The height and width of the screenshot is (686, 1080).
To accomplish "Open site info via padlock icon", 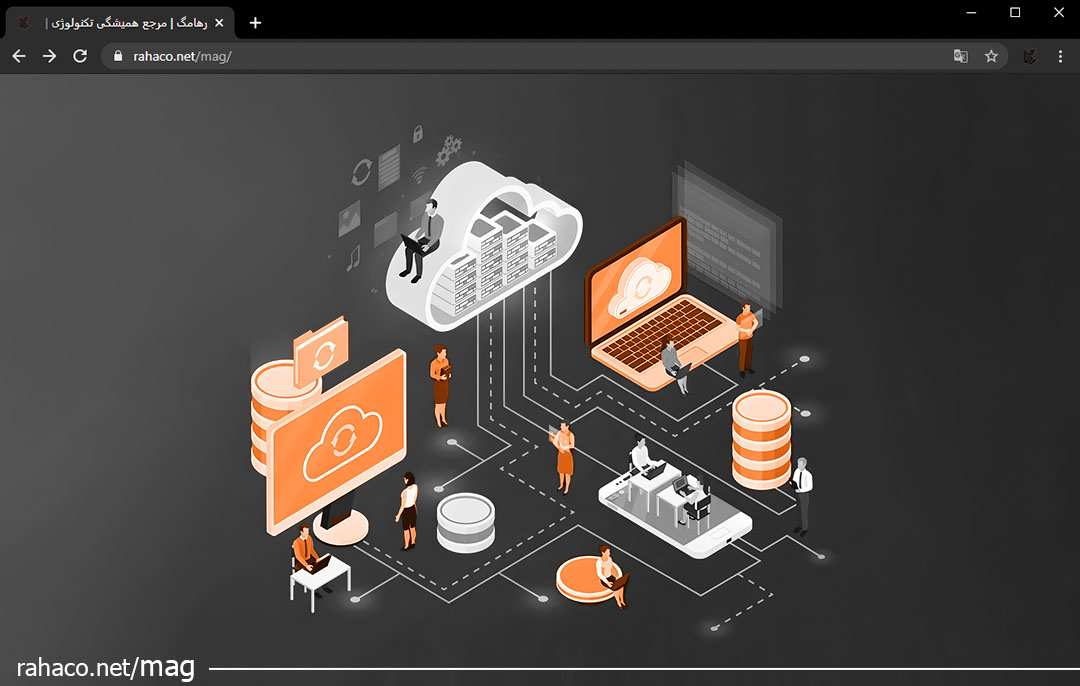I will pyautogui.click(x=118, y=56).
